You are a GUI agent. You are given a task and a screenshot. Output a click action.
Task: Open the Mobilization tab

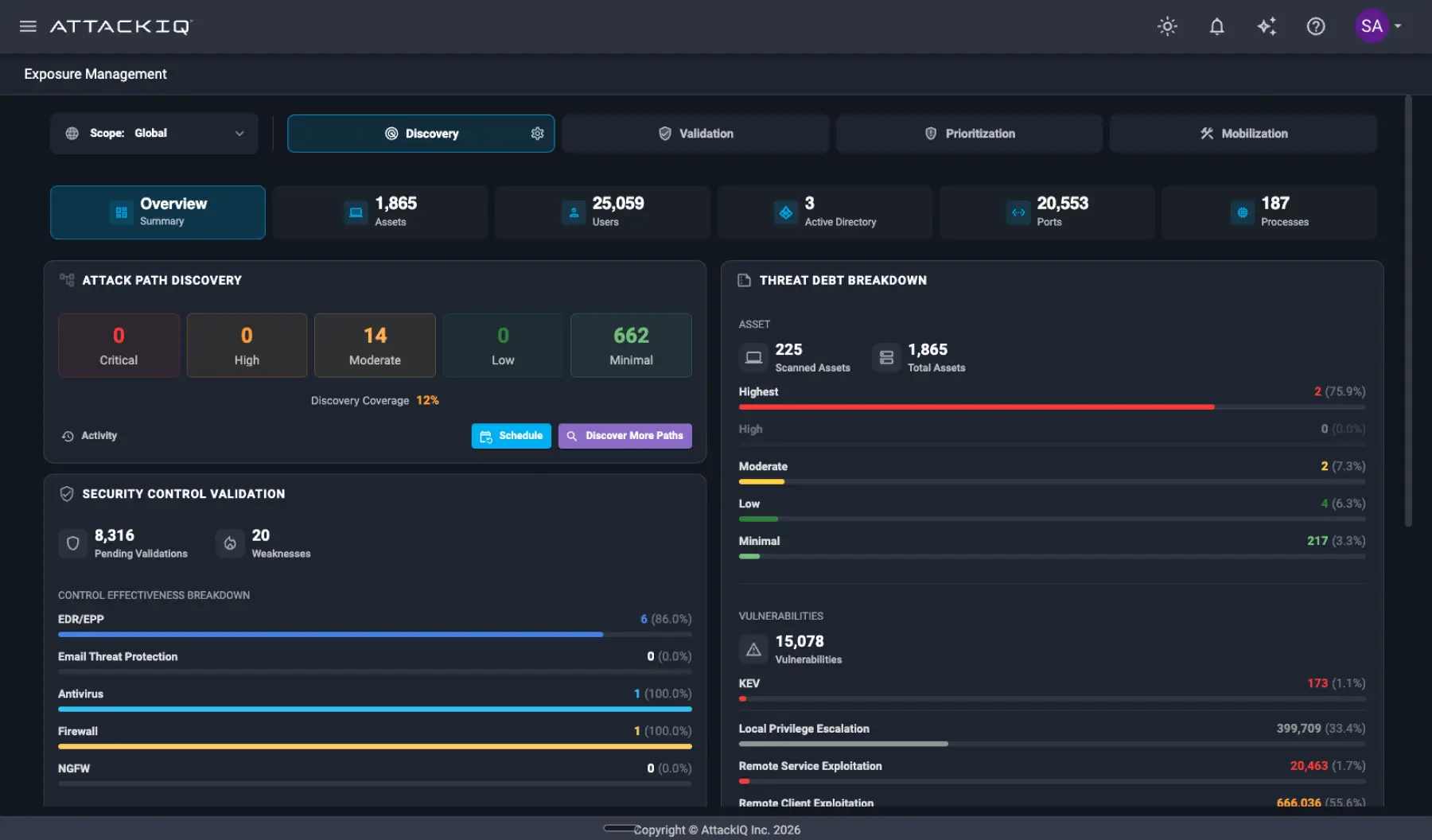click(x=1243, y=134)
